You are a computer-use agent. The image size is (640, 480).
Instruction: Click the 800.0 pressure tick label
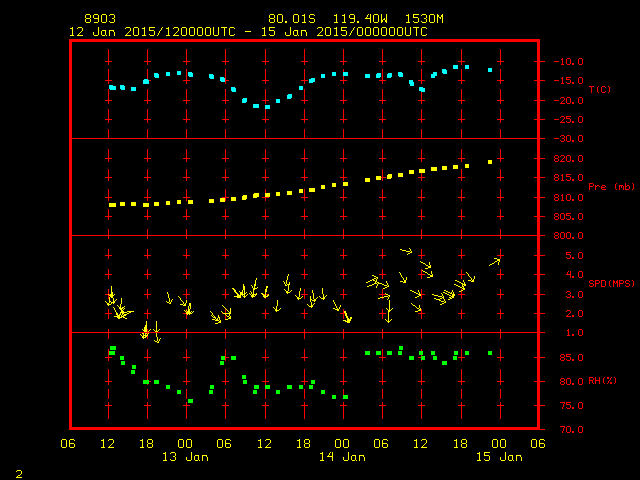[568, 236]
